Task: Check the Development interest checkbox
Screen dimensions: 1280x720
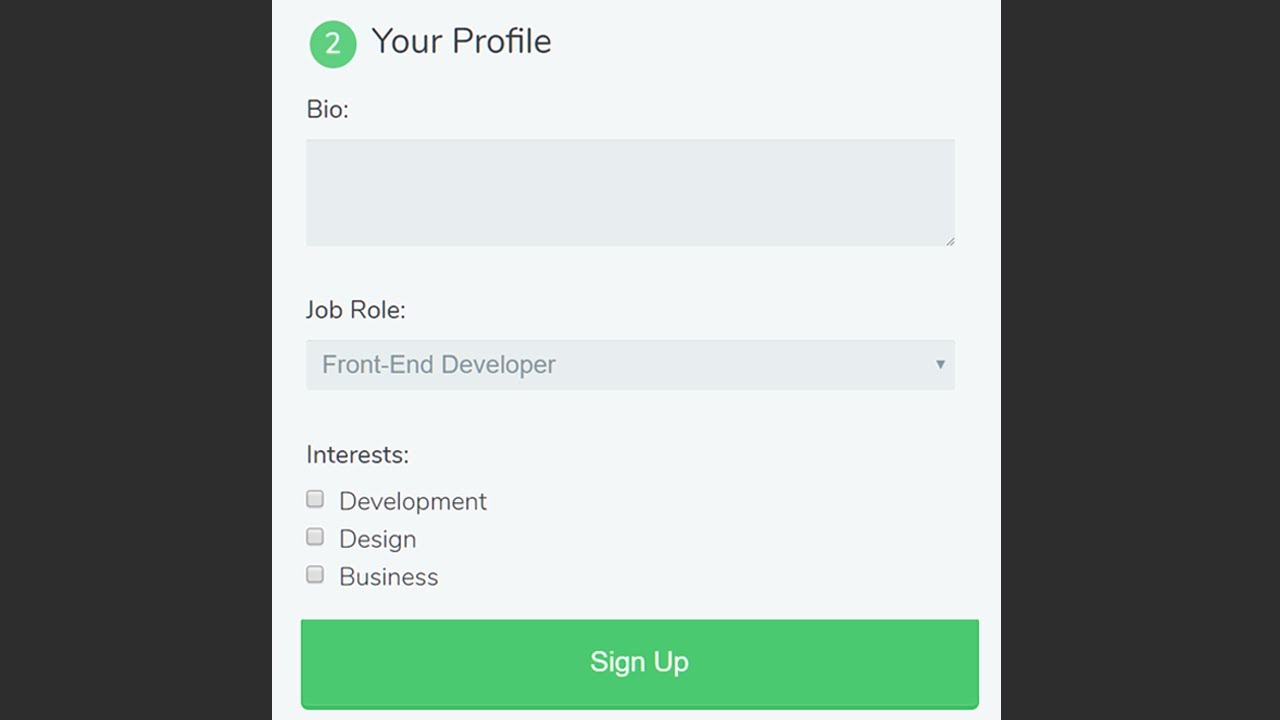Action: [315, 499]
